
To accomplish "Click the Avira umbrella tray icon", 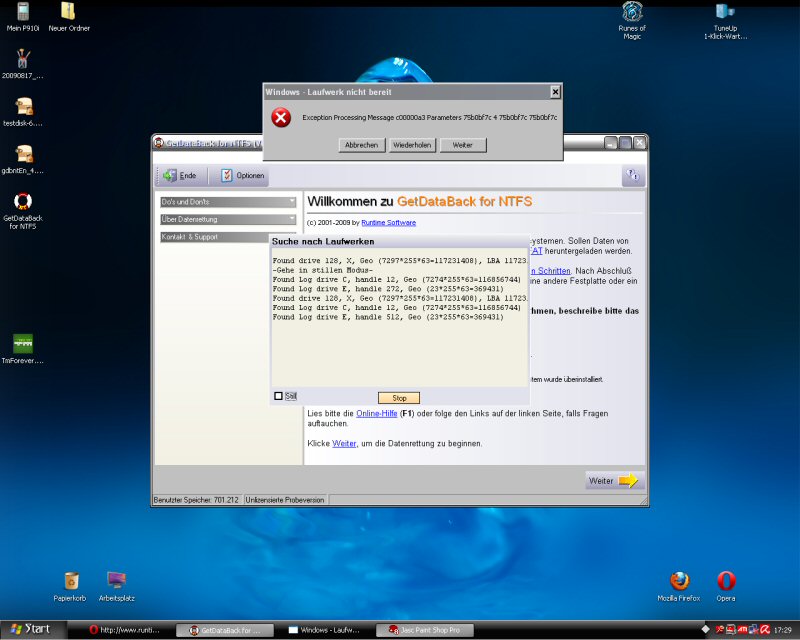I will [764, 630].
